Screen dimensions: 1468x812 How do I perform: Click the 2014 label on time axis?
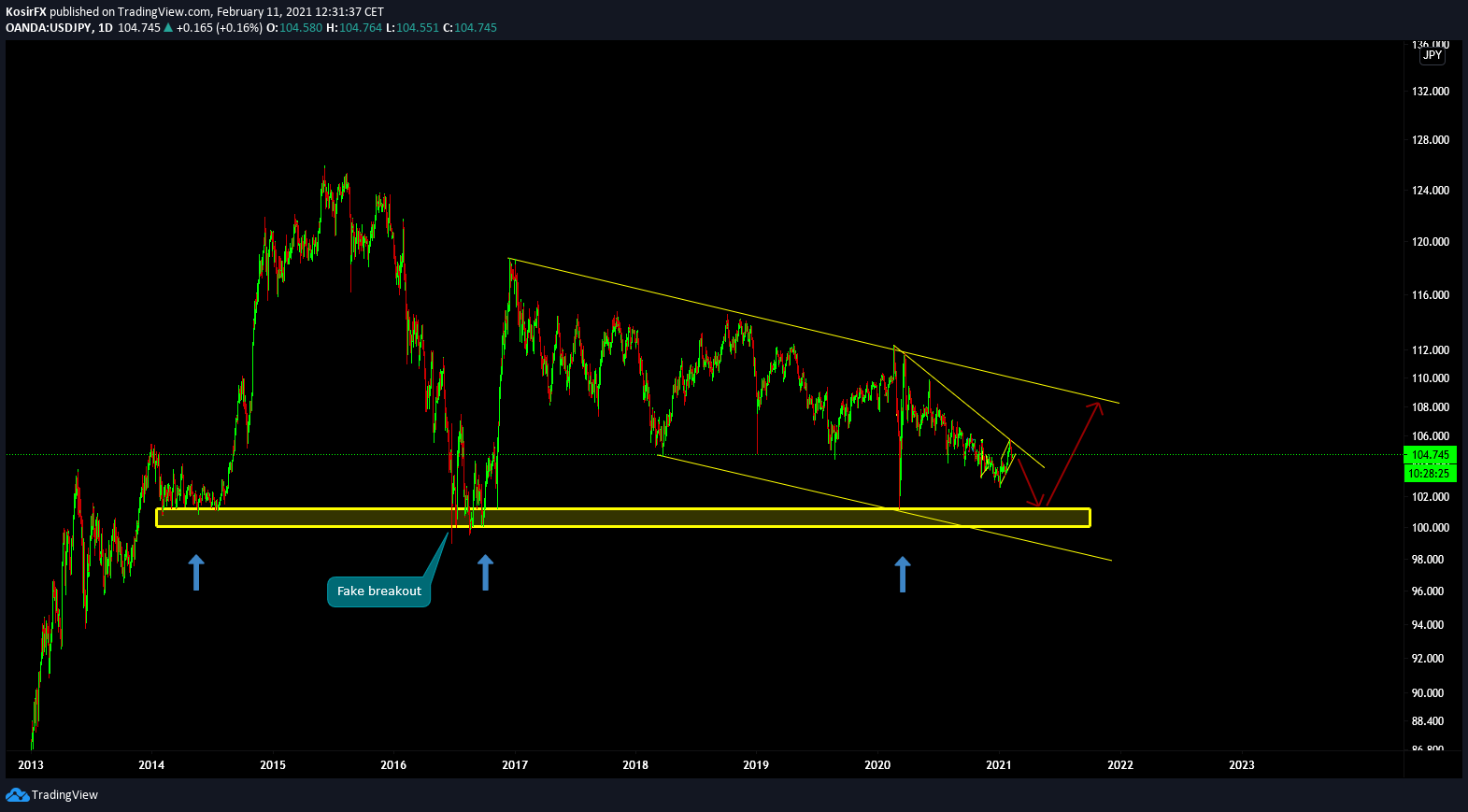pos(151,765)
